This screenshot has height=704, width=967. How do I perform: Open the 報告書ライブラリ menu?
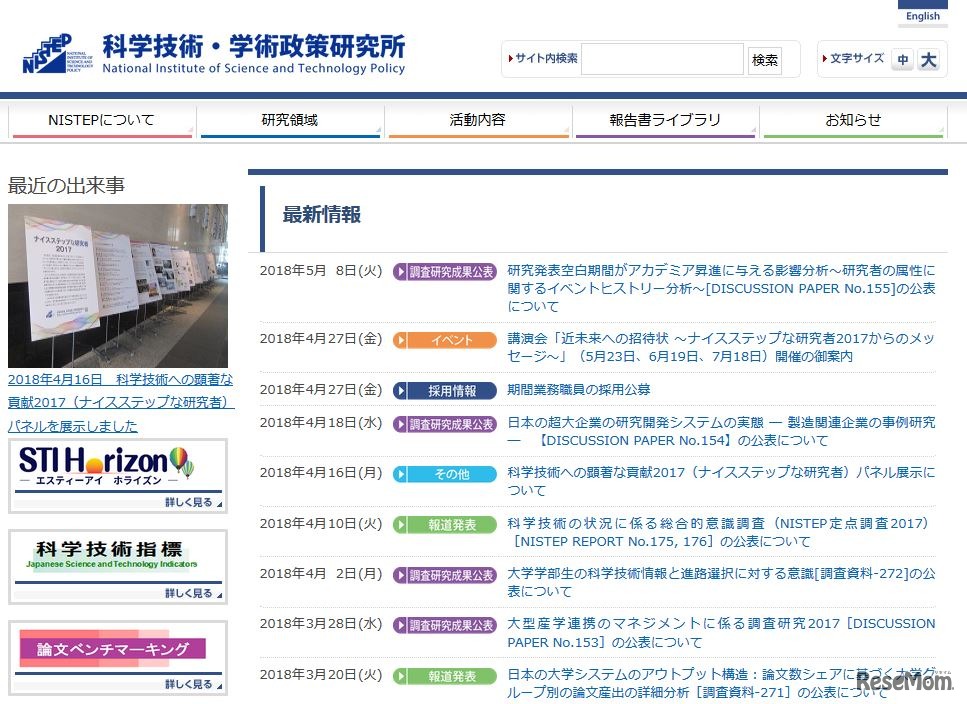click(x=665, y=121)
